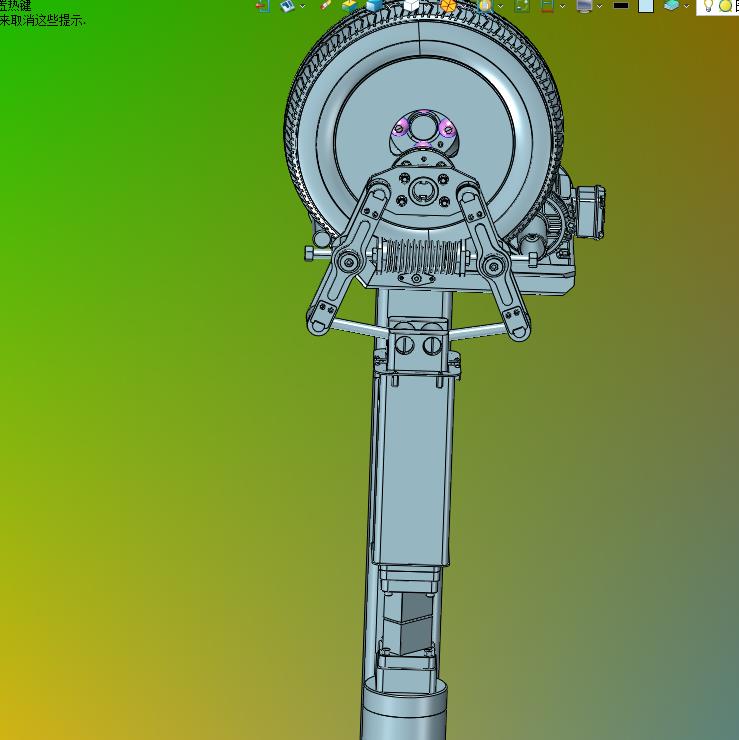Expand the dropdown beside the framed-circle icon
Viewport: 739px width, 740px height.
[500, 6]
